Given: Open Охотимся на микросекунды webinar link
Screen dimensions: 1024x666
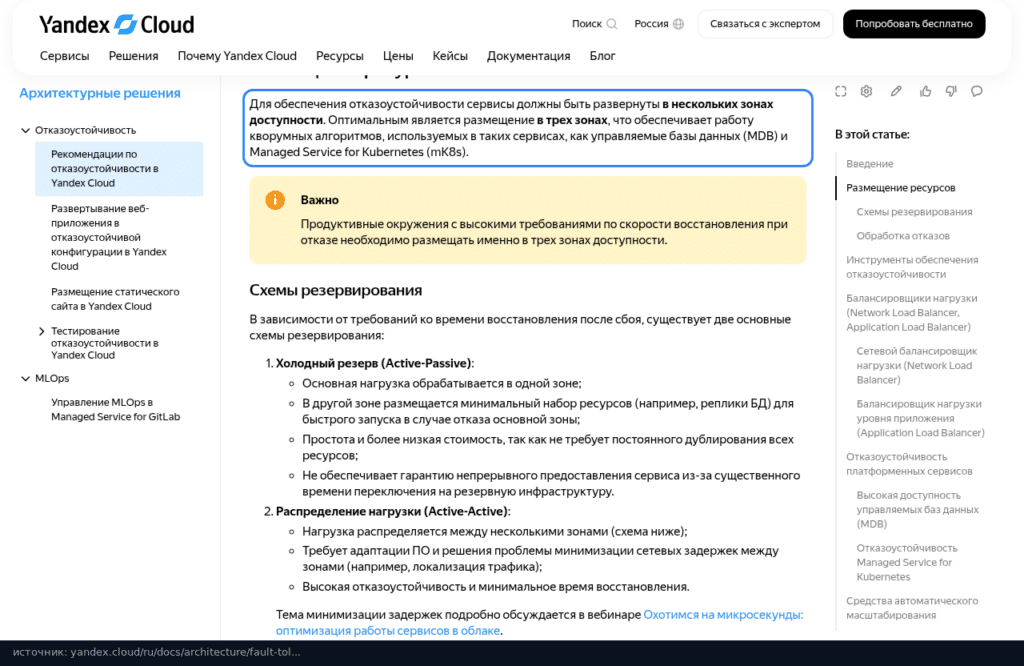Looking at the screenshot, I should (x=539, y=623).
